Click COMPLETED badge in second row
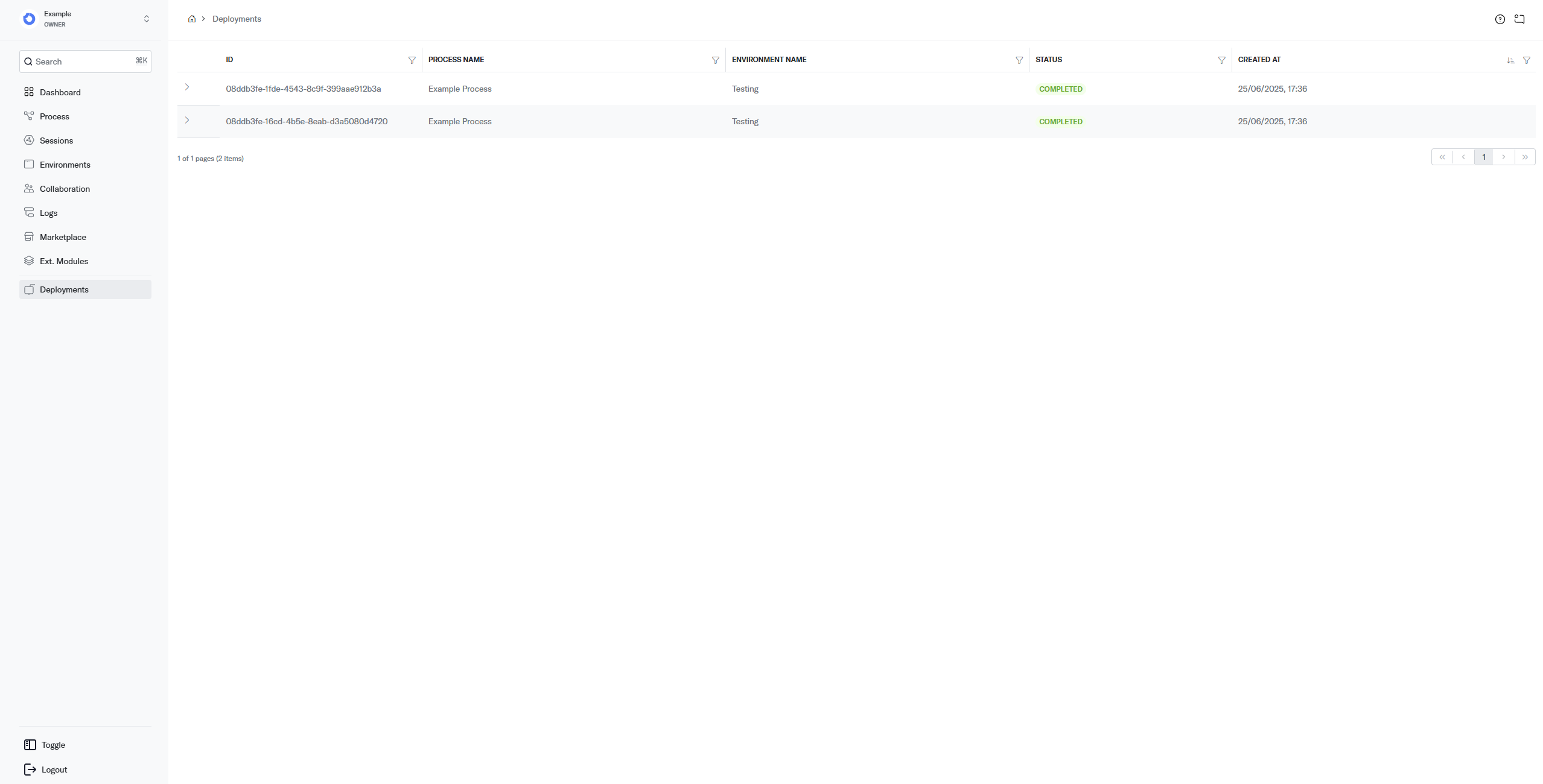This screenshot has width=1543, height=784. click(x=1061, y=122)
